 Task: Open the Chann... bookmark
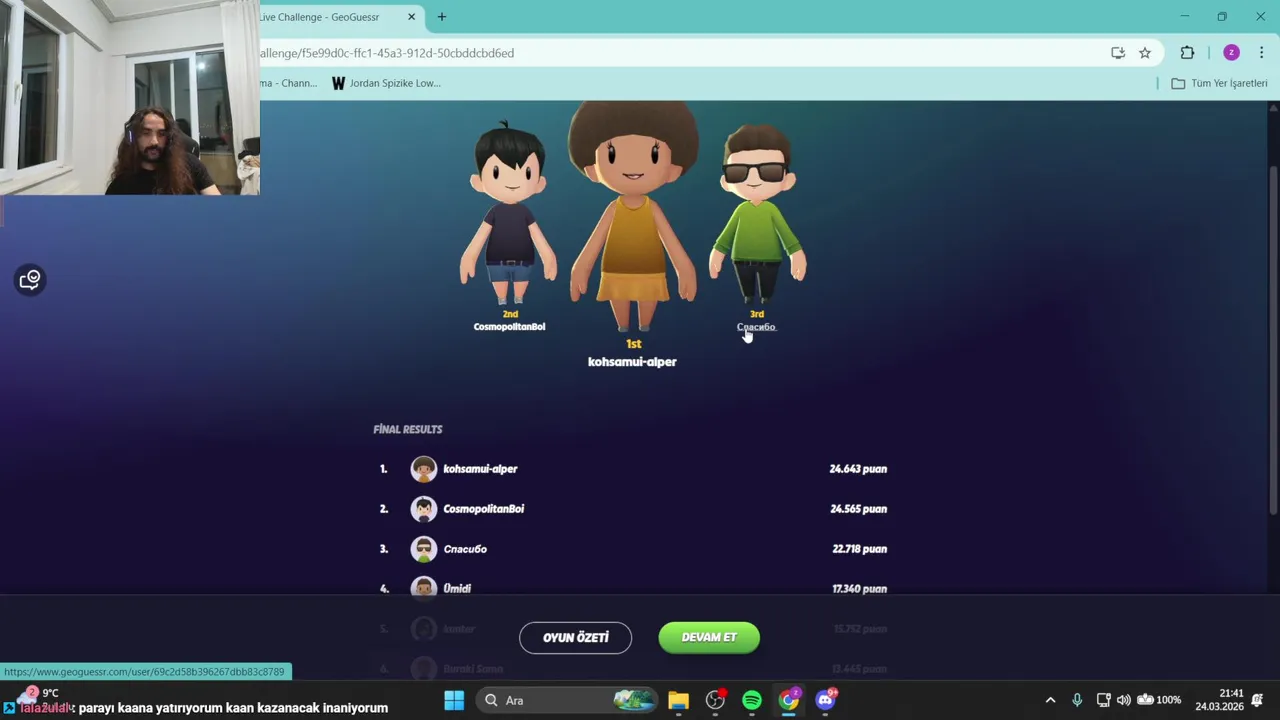pos(289,83)
